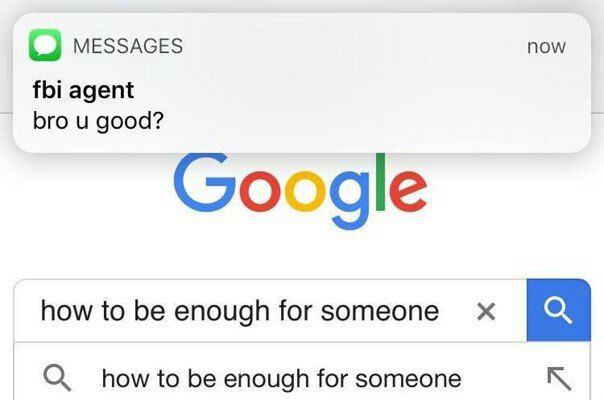This screenshot has width=604, height=400.
Task: Click the Google logo
Action: (x=300, y=191)
